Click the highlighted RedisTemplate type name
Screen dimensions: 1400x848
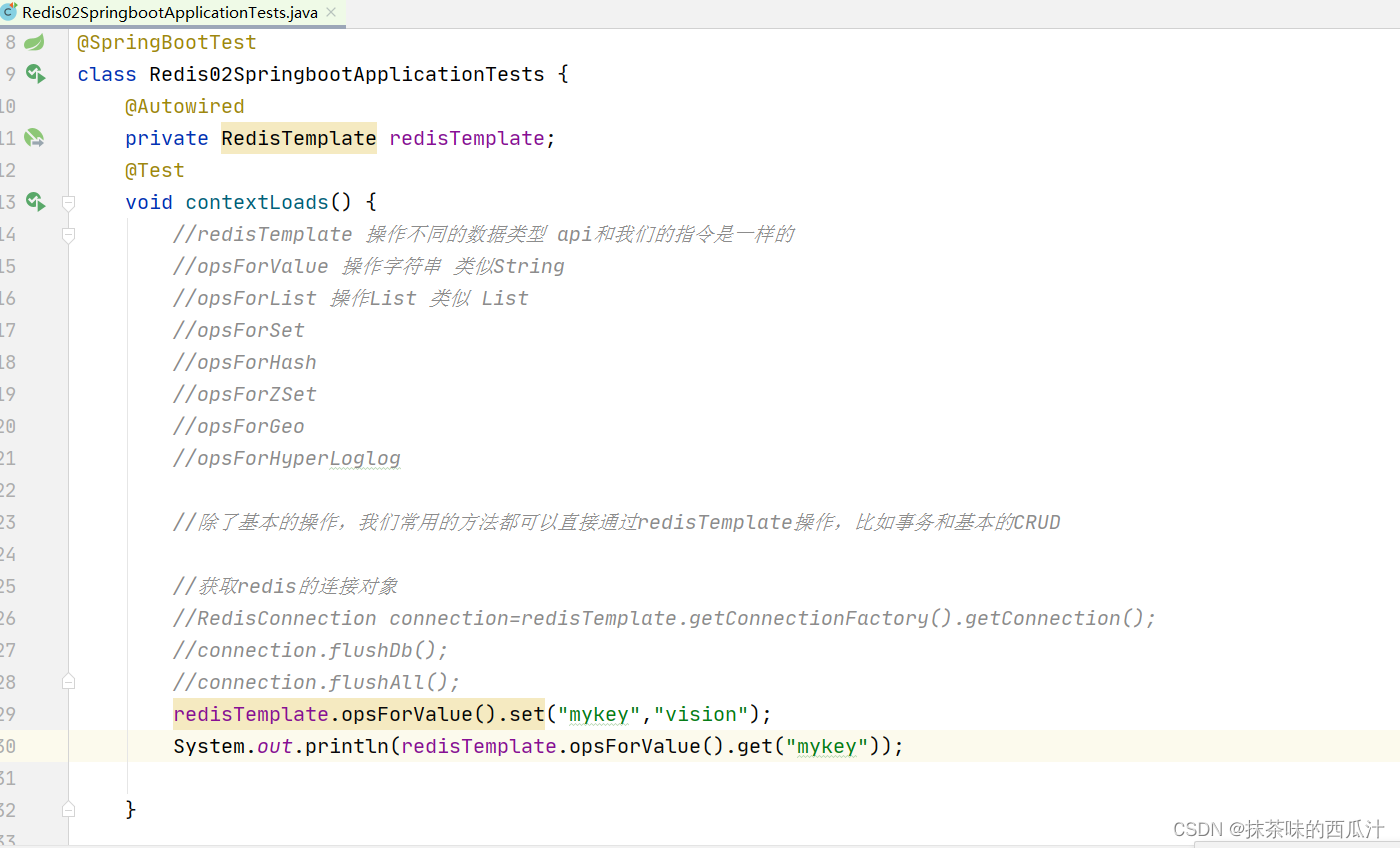(x=298, y=137)
